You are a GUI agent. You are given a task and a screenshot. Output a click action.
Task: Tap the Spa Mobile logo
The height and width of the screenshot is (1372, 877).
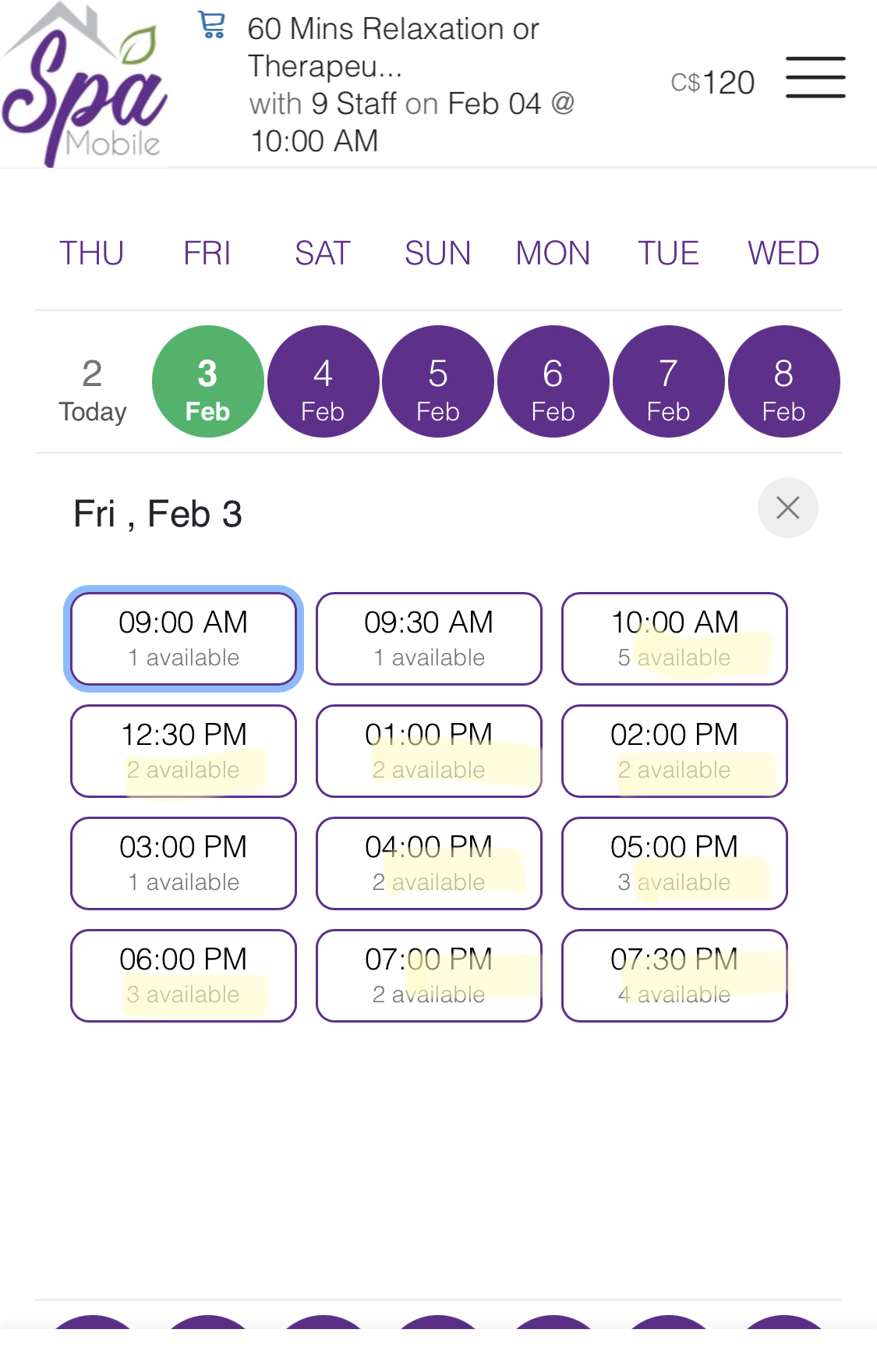[x=84, y=84]
